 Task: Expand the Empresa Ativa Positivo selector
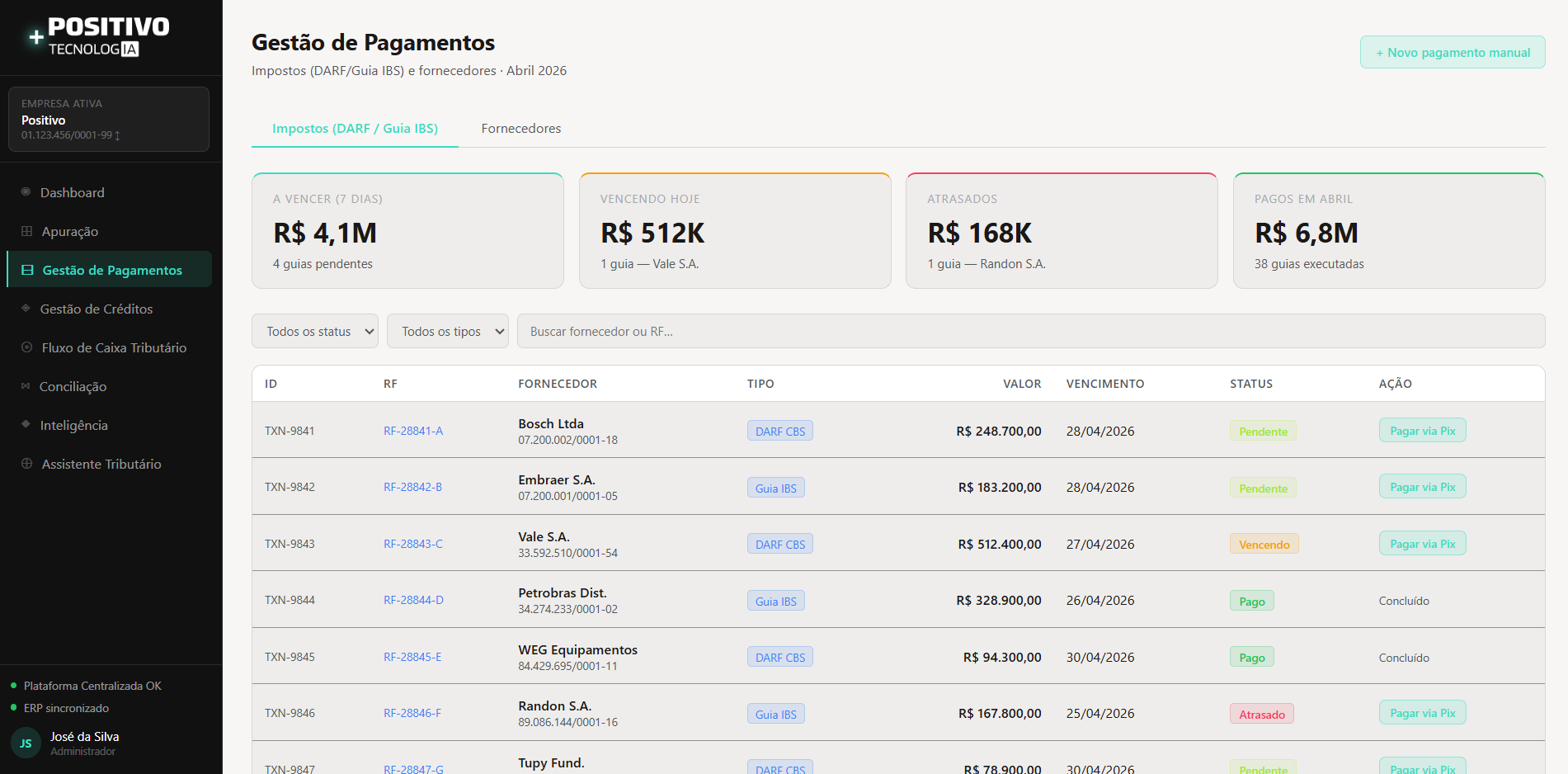pos(109,119)
